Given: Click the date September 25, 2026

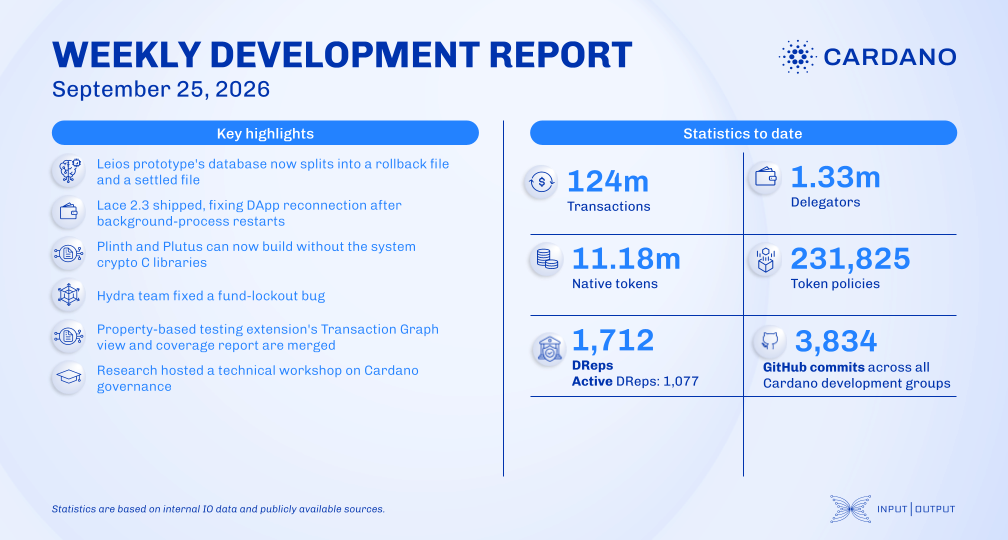Looking at the screenshot, I should [x=161, y=89].
